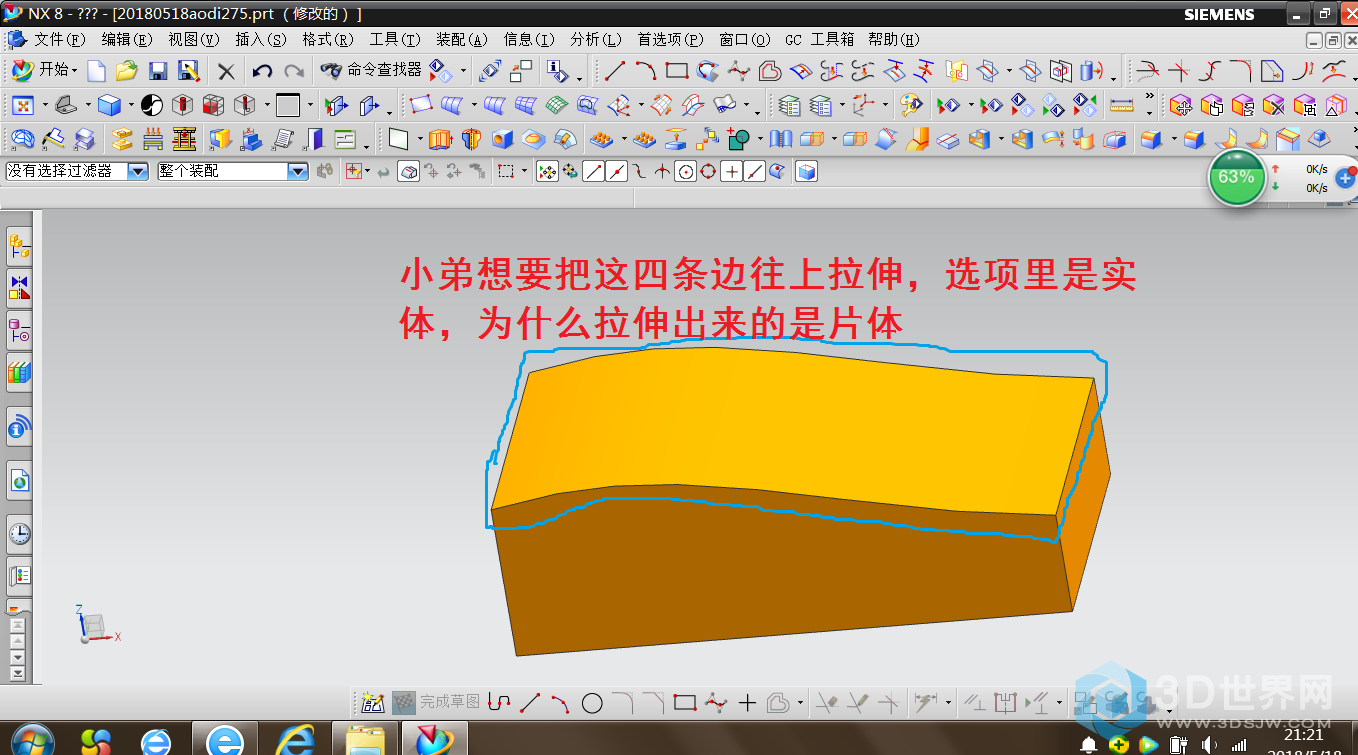Open Constraint Navigator in the resource bar
Image resolution: width=1358 pixels, height=755 pixels.
[x=19, y=286]
